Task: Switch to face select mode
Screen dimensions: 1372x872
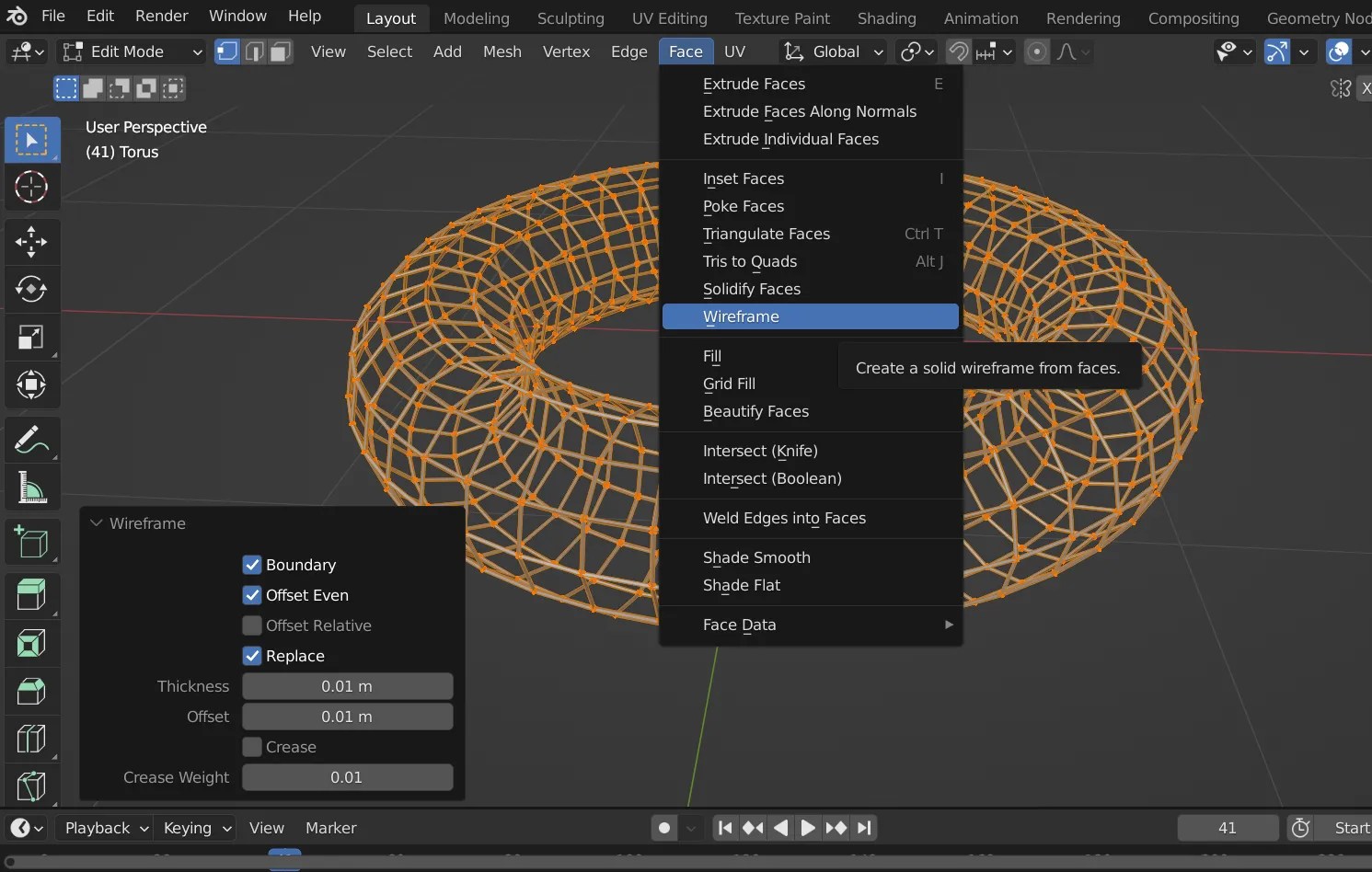Action: (x=282, y=52)
